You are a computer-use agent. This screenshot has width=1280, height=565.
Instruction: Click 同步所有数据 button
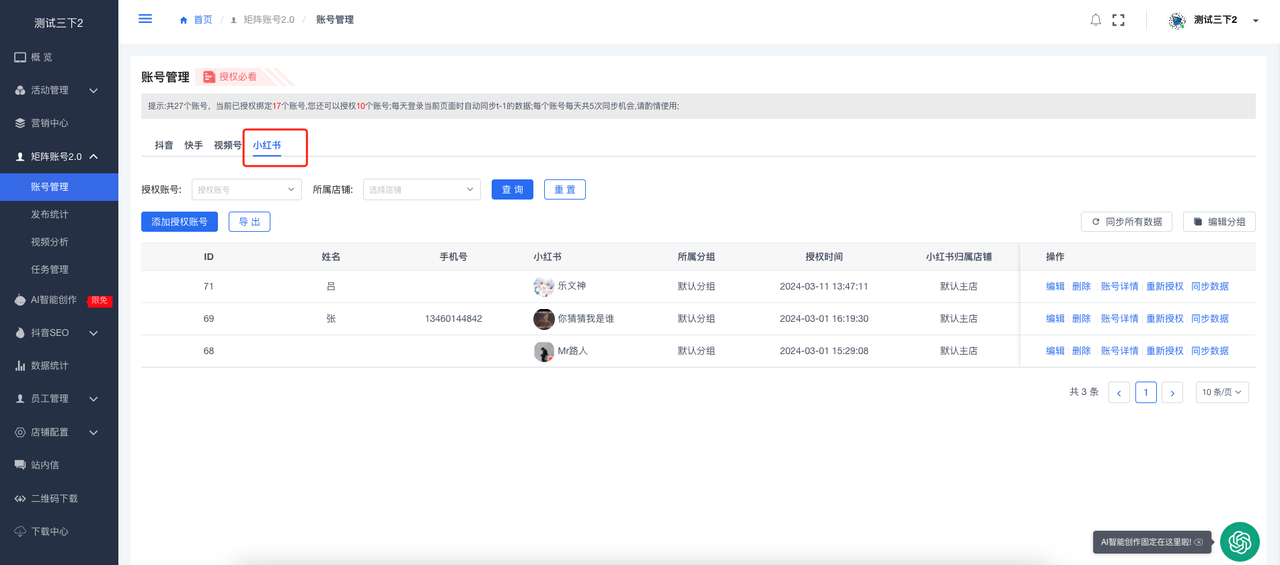pos(1126,222)
